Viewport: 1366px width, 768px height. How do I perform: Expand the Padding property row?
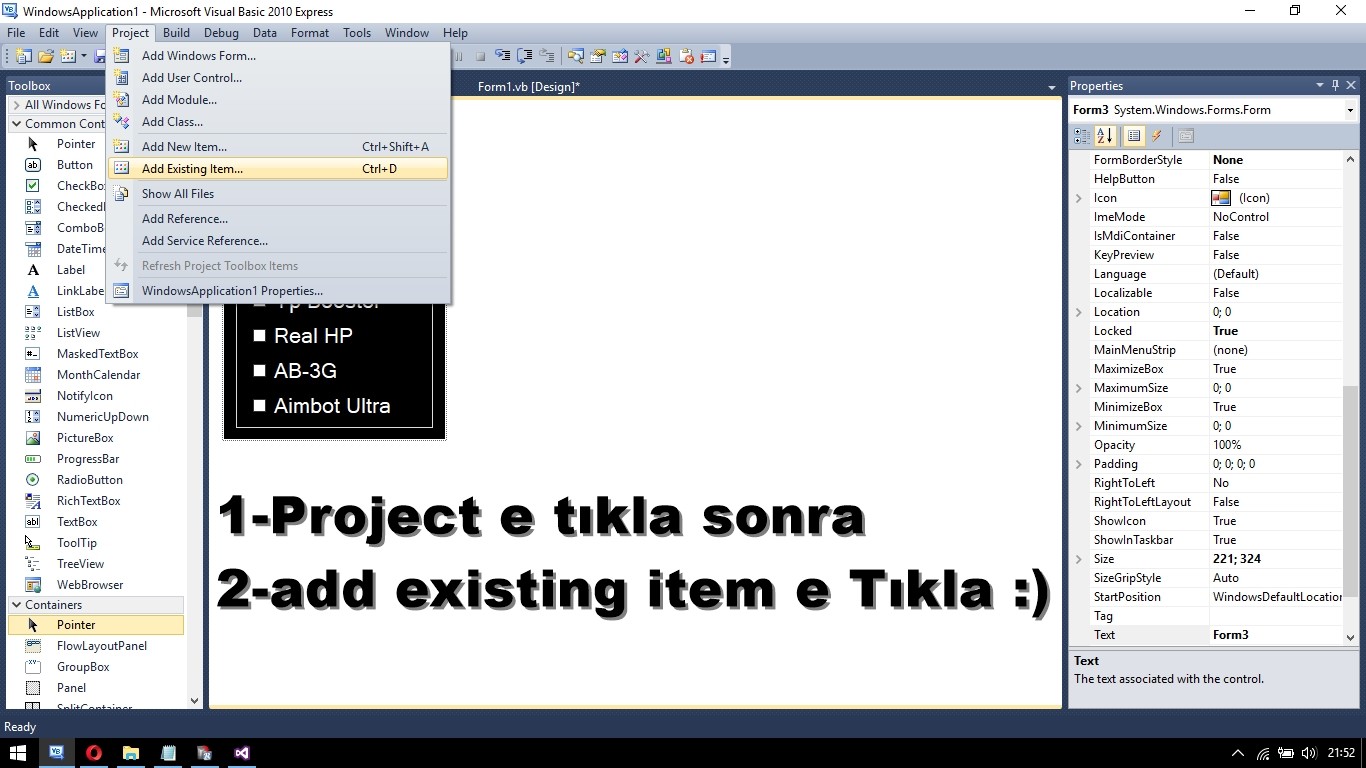pyautogui.click(x=1079, y=464)
